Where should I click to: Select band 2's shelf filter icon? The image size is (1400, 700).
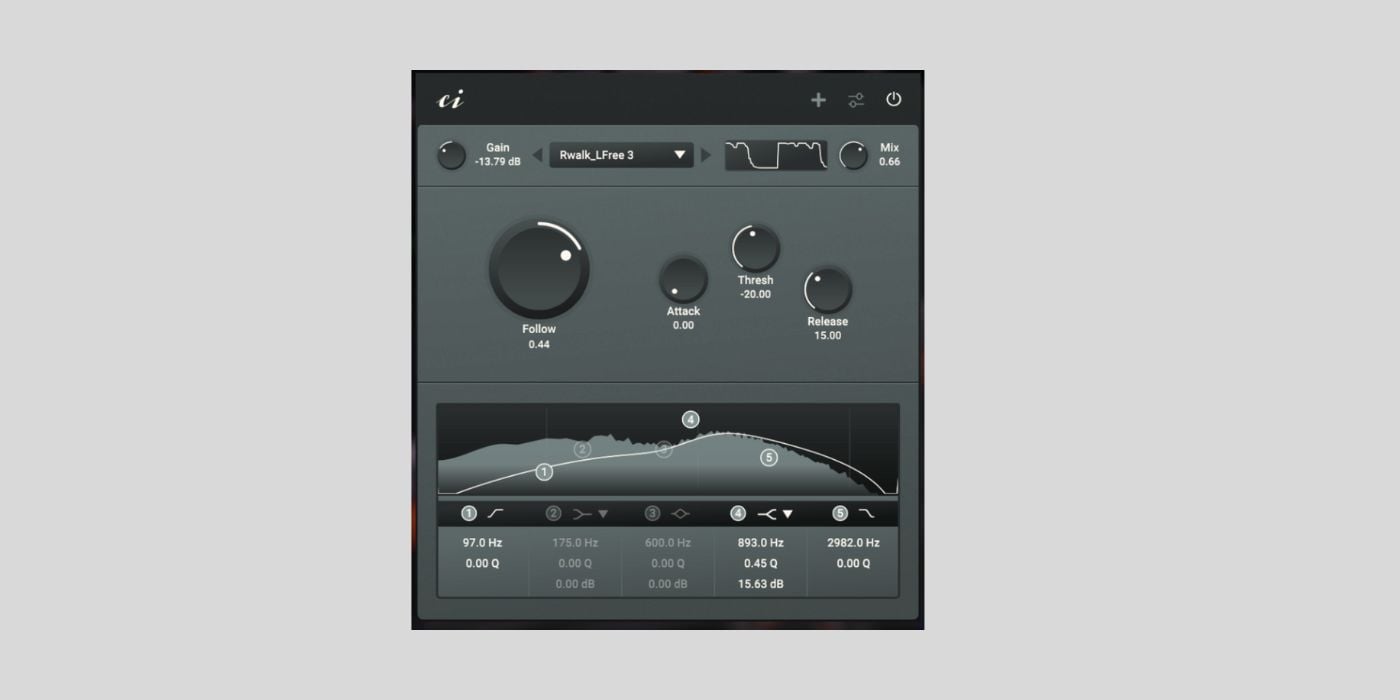(x=581, y=514)
